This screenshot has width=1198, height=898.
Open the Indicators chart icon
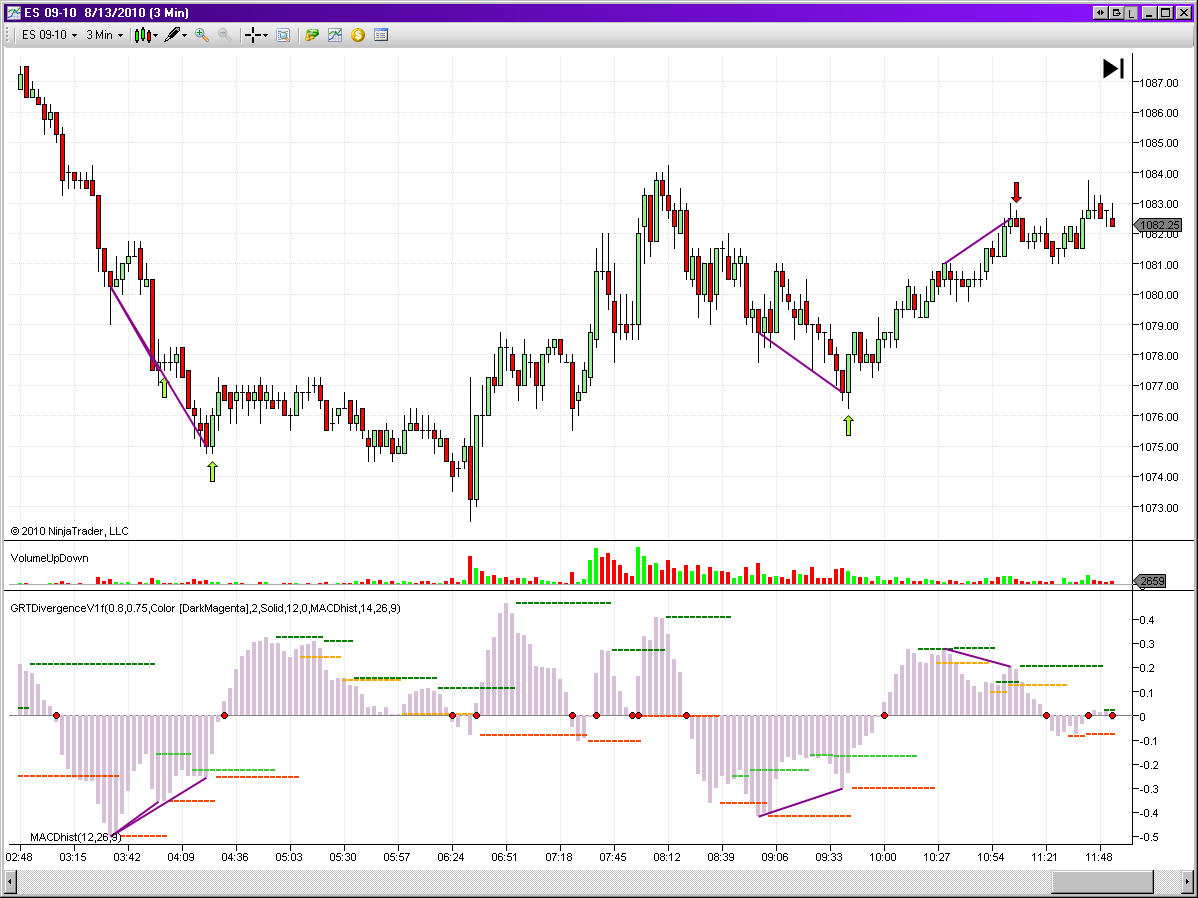(x=335, y=35)
